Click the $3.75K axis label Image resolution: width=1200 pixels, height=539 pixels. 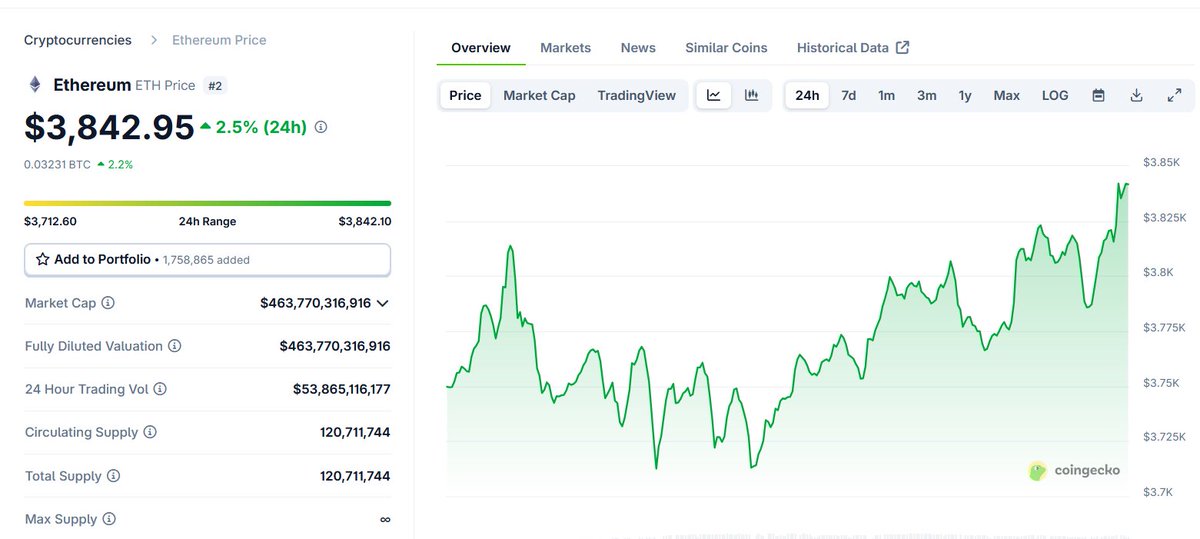1162,382
